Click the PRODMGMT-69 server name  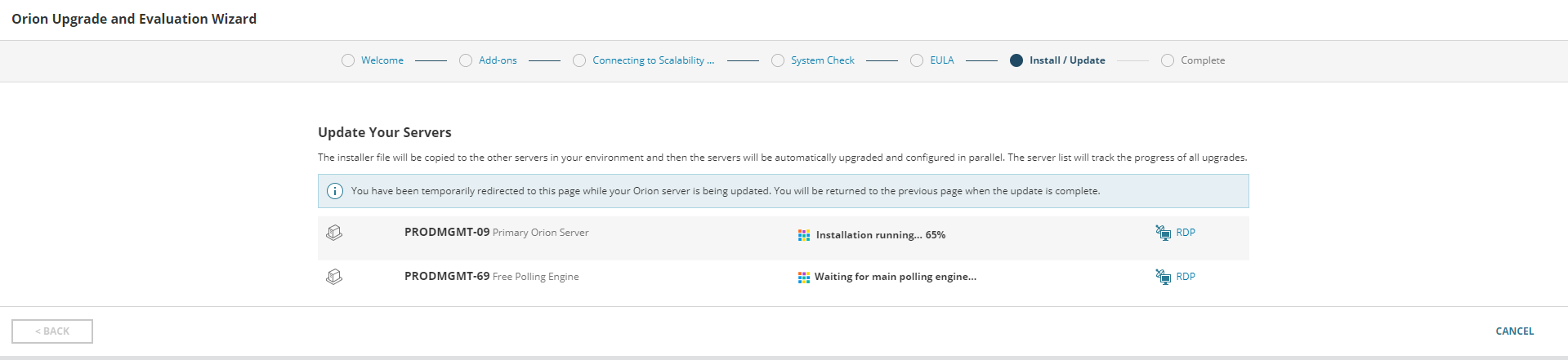coord(446,276)
